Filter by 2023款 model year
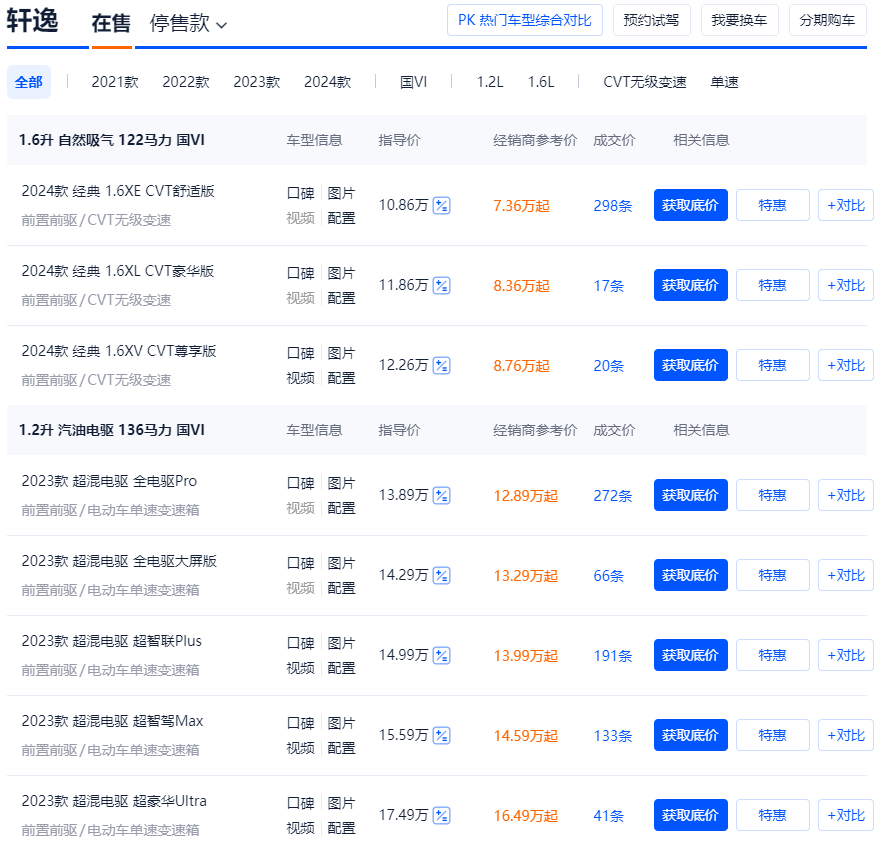 coord(257,82)
